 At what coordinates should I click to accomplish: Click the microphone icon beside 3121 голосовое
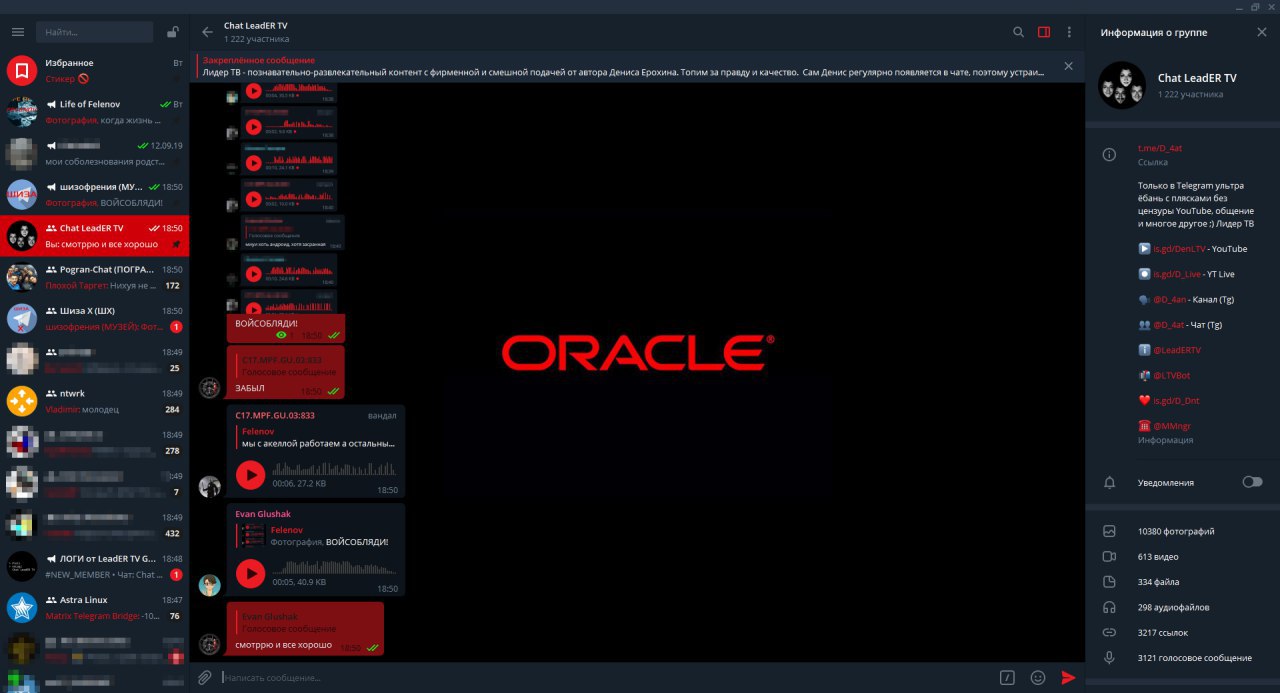(x=1109, y=658)
